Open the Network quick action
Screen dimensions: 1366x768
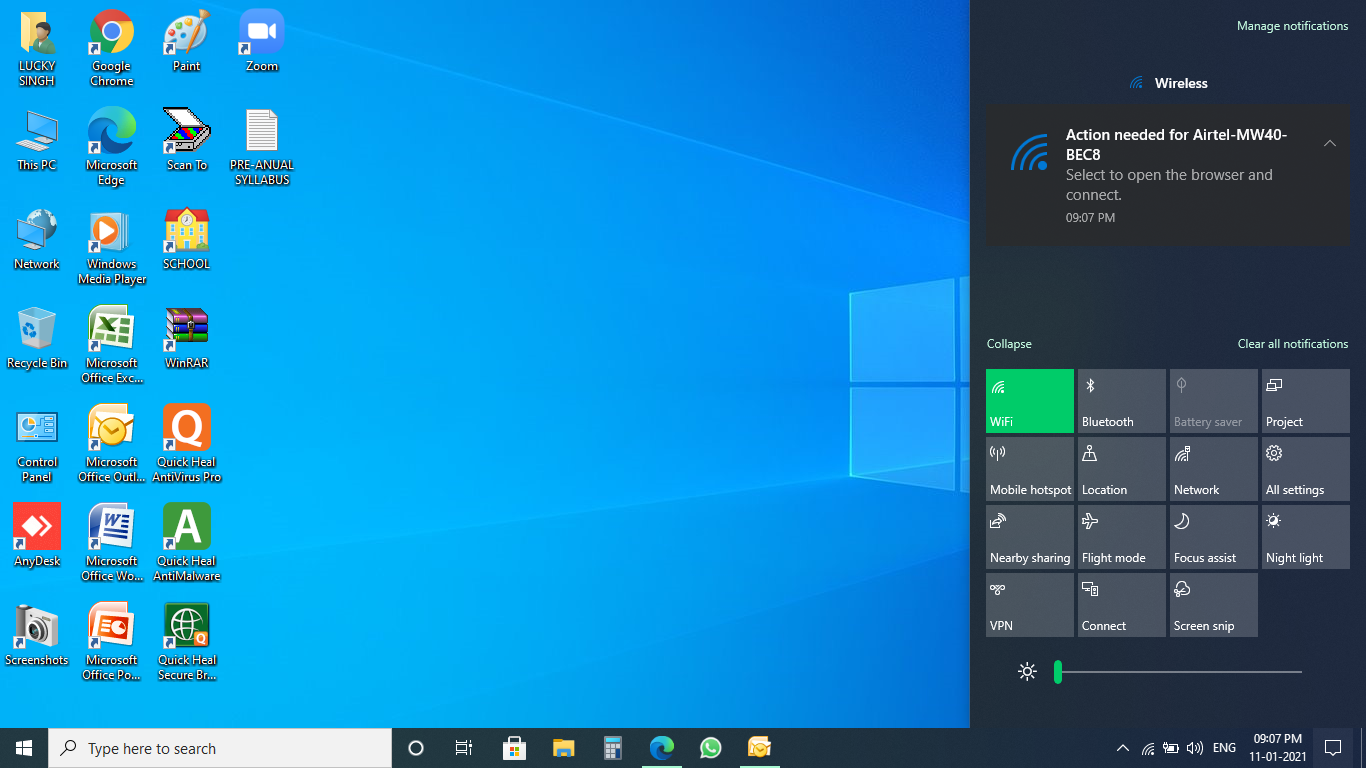click(x=1214, y=469)
